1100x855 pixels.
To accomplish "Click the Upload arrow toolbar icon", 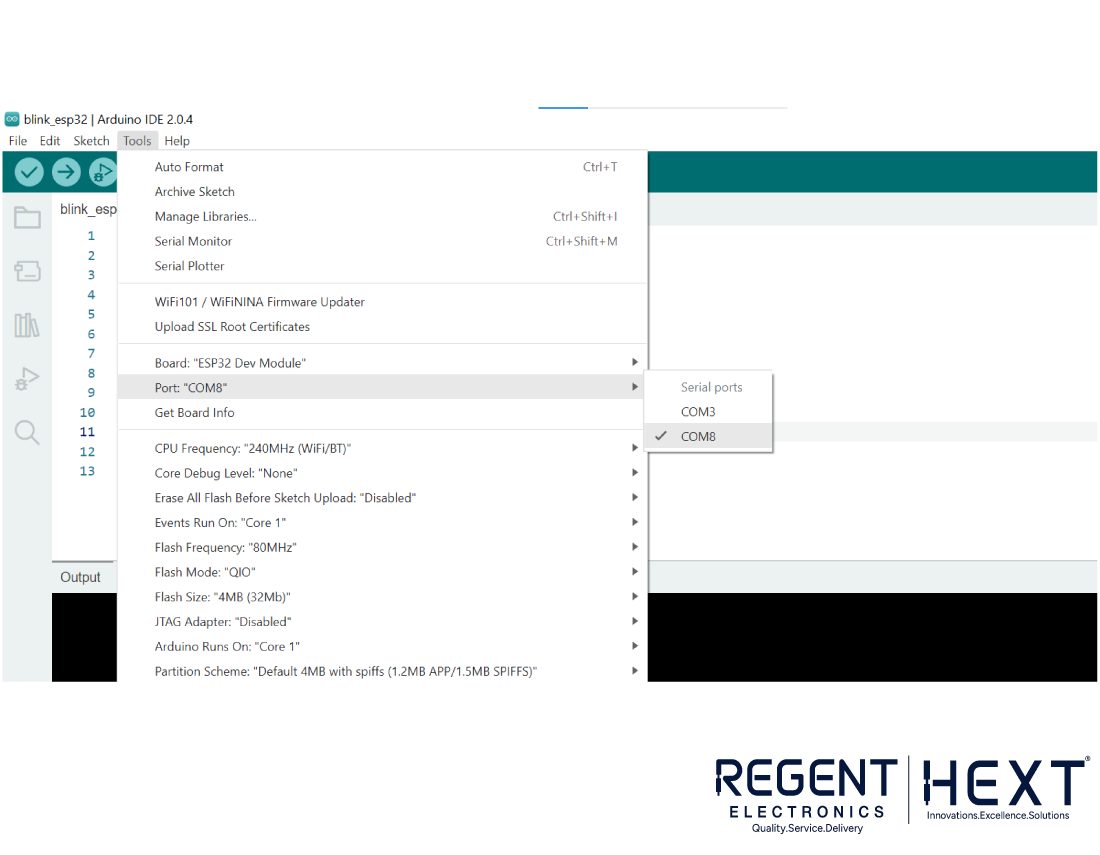I will pos(66,172).
